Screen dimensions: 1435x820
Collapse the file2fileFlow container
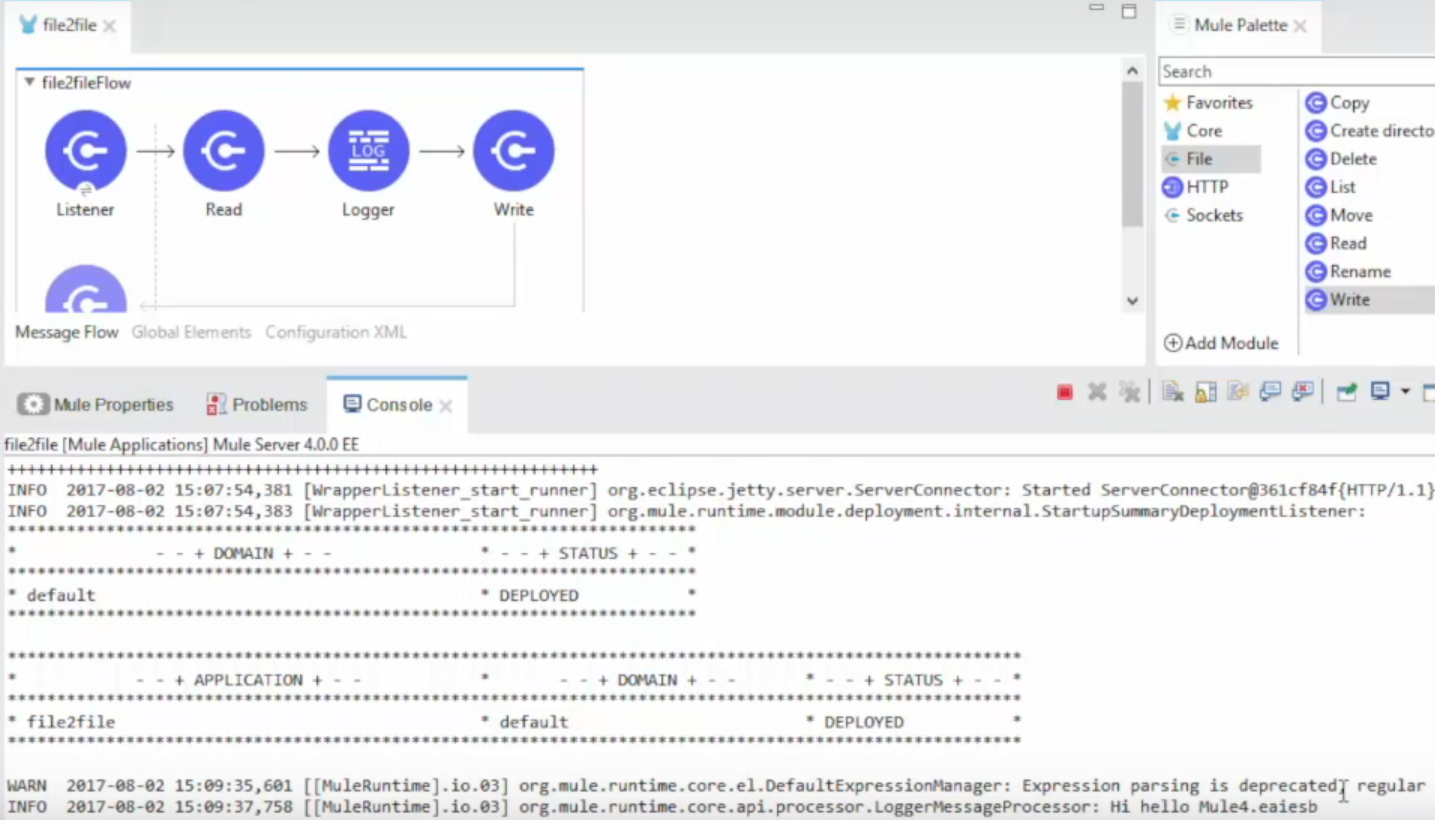[29, 83]
